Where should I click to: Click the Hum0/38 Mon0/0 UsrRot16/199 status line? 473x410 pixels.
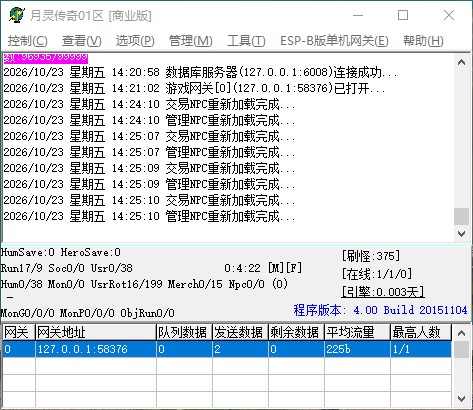tap(144, 284)
